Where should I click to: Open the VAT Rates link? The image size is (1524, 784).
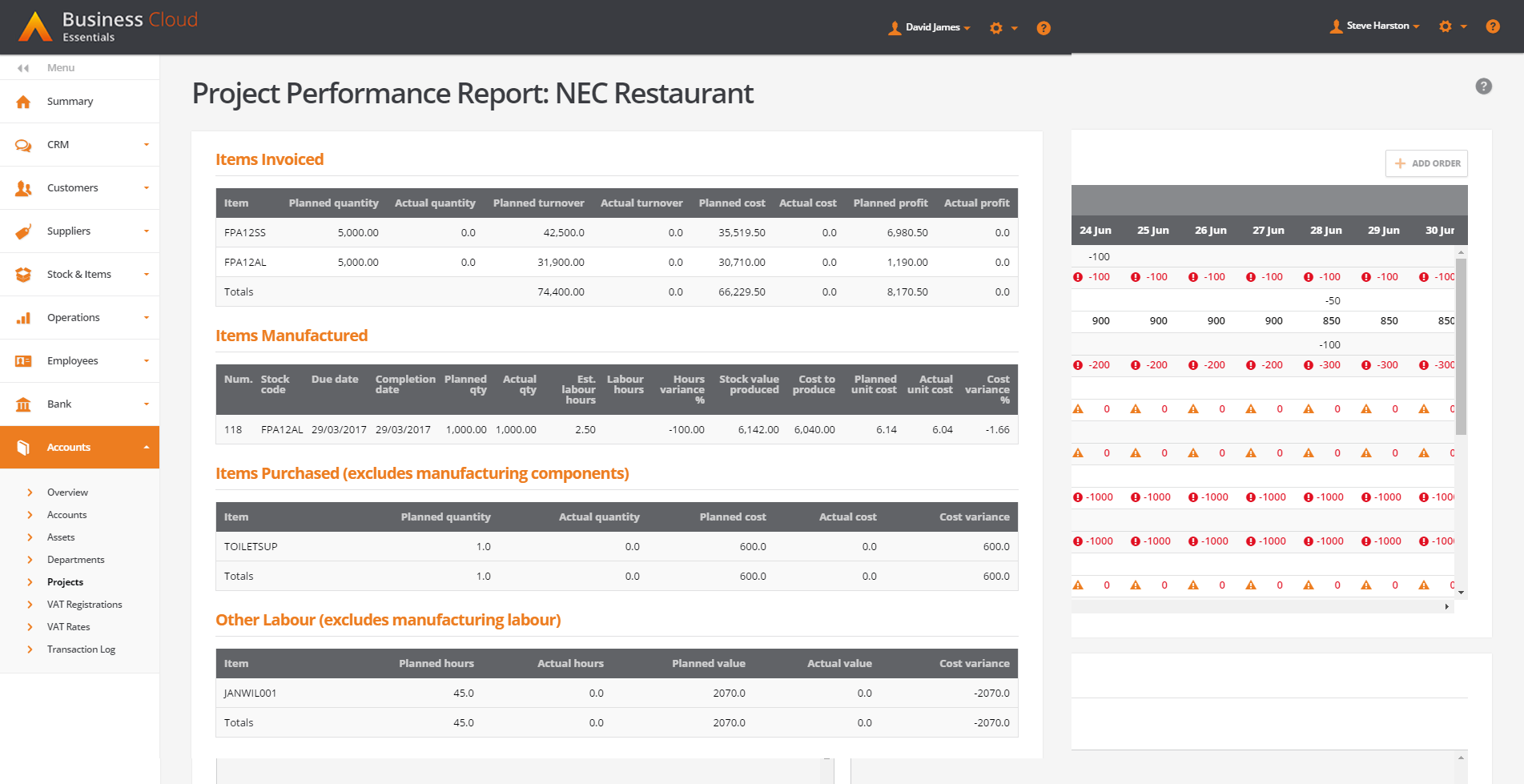(68, 626)
